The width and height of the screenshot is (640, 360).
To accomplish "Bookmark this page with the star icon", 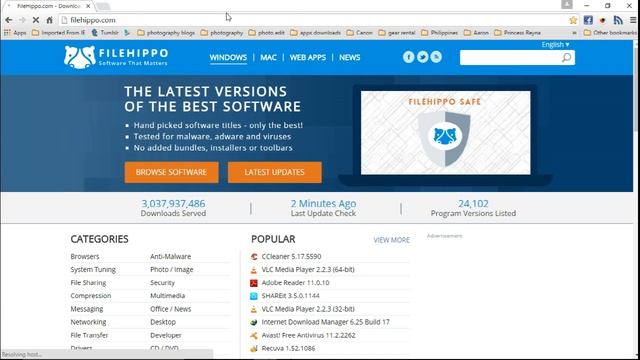I will (573, 20).
